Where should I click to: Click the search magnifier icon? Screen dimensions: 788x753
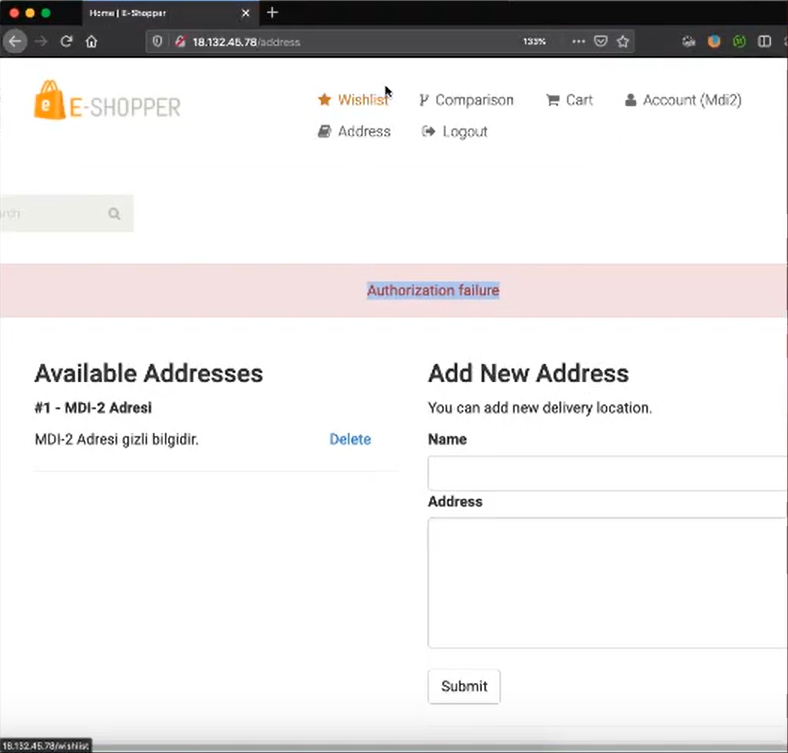tap(114, 214)
